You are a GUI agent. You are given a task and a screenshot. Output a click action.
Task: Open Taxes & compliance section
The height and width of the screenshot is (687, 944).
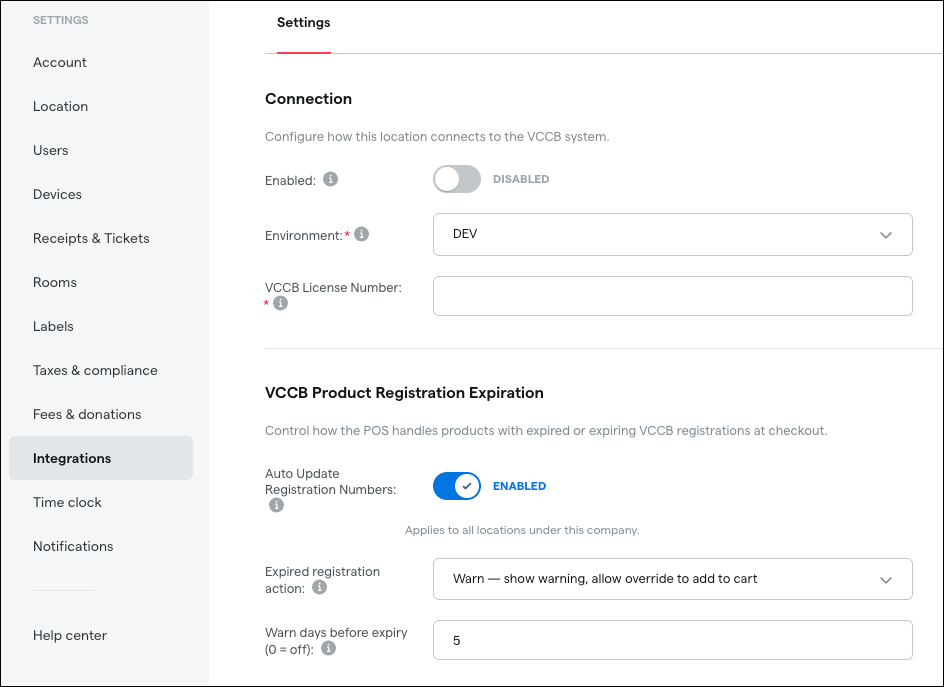95,370
